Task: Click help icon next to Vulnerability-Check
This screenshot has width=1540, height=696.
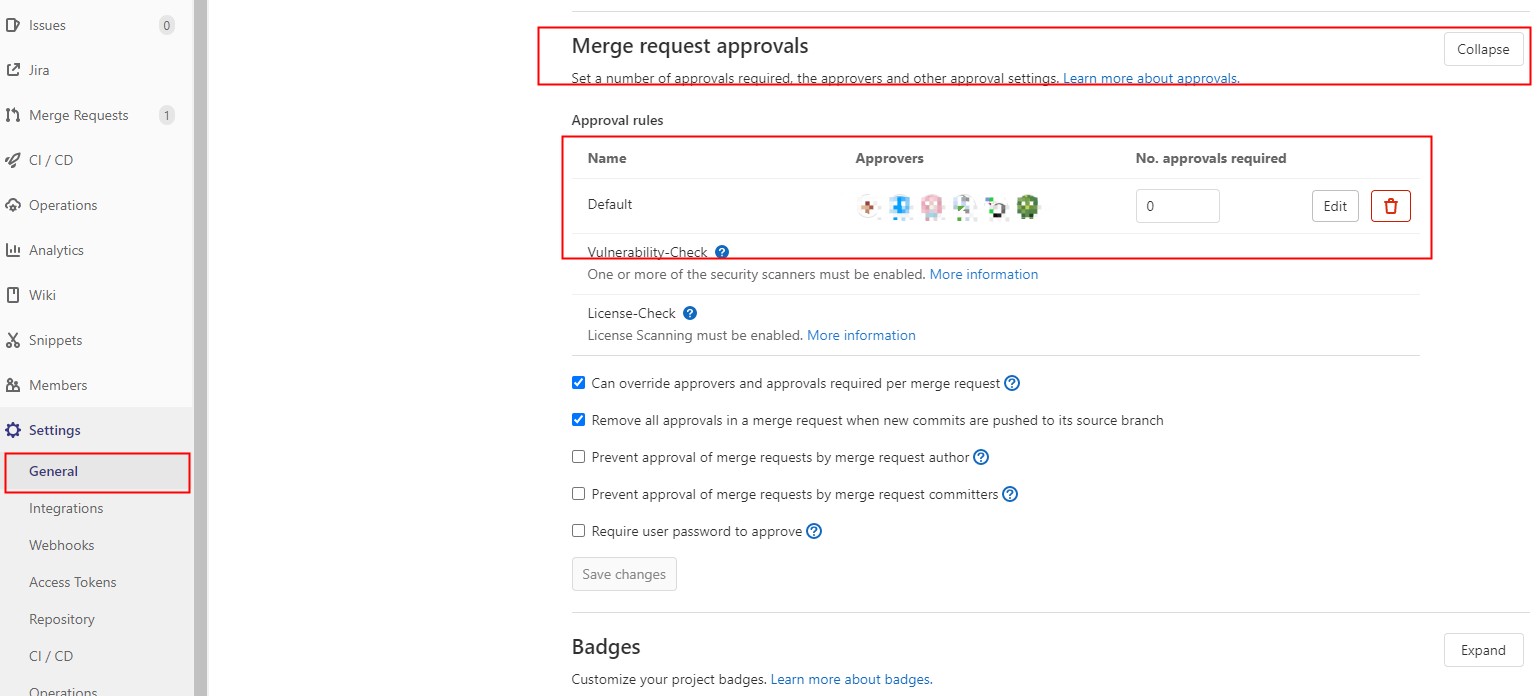Action: (722, 252)
